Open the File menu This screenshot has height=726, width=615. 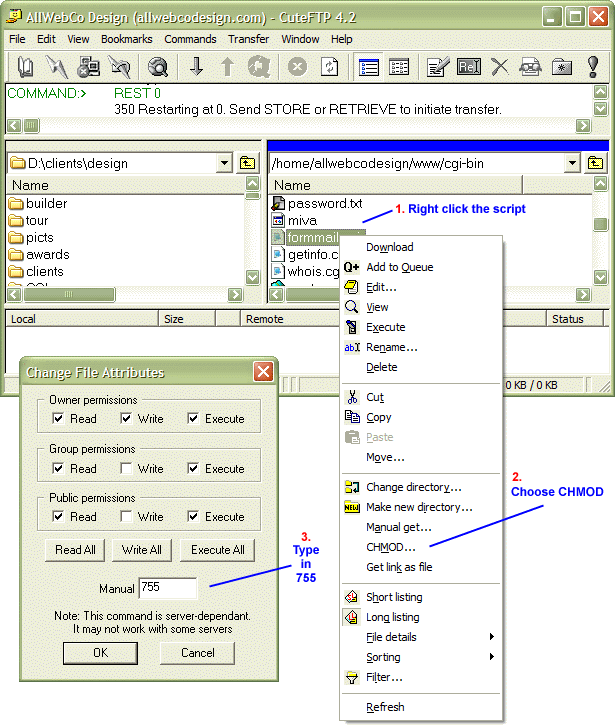pyautogui.click(x=17, y=39)
